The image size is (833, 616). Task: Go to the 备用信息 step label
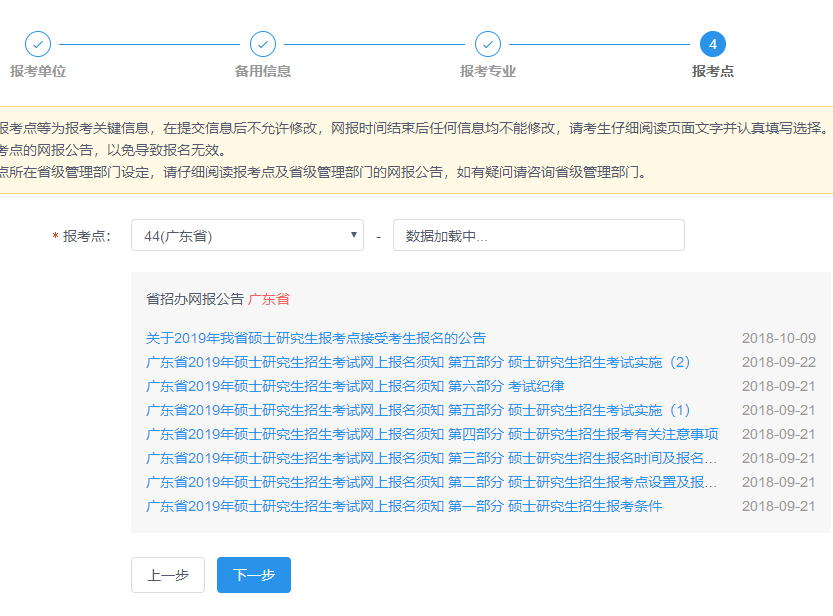pos(263,72)
